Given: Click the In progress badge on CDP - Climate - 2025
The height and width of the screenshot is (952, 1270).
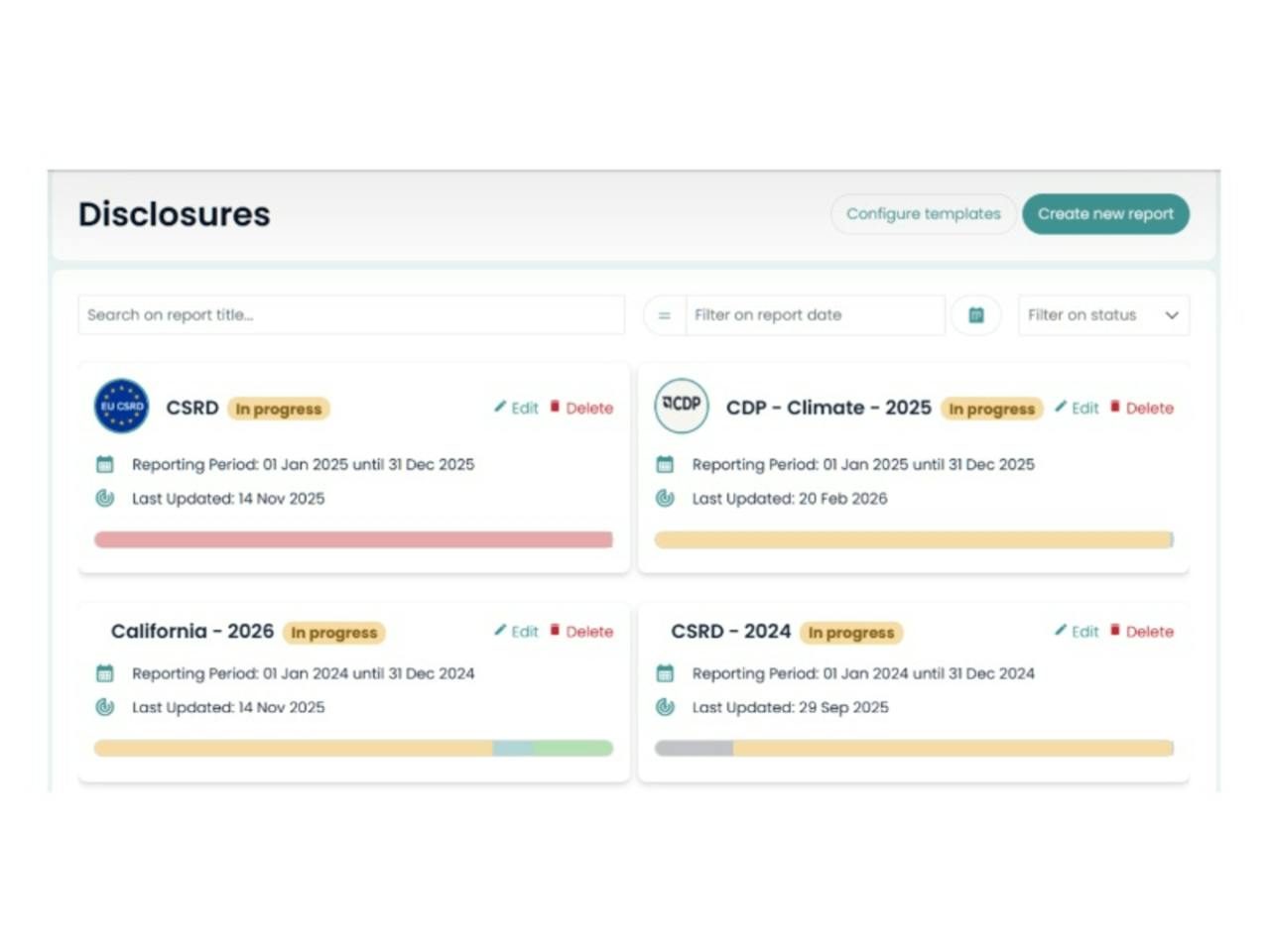Looking at the screenshot, I should 992,409.
